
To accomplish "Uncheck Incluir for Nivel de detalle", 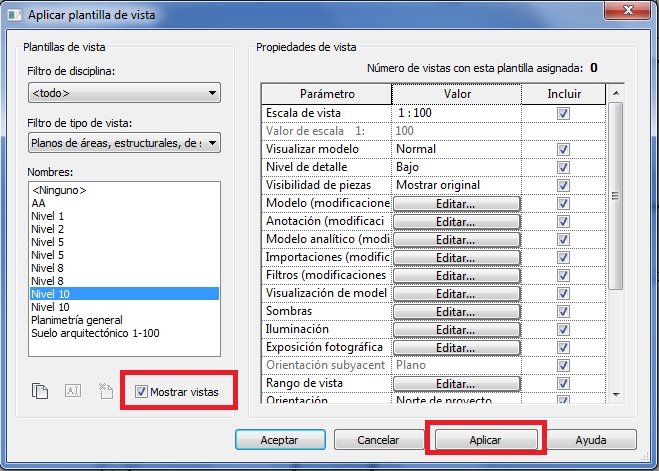I will (x=563, y=167).
